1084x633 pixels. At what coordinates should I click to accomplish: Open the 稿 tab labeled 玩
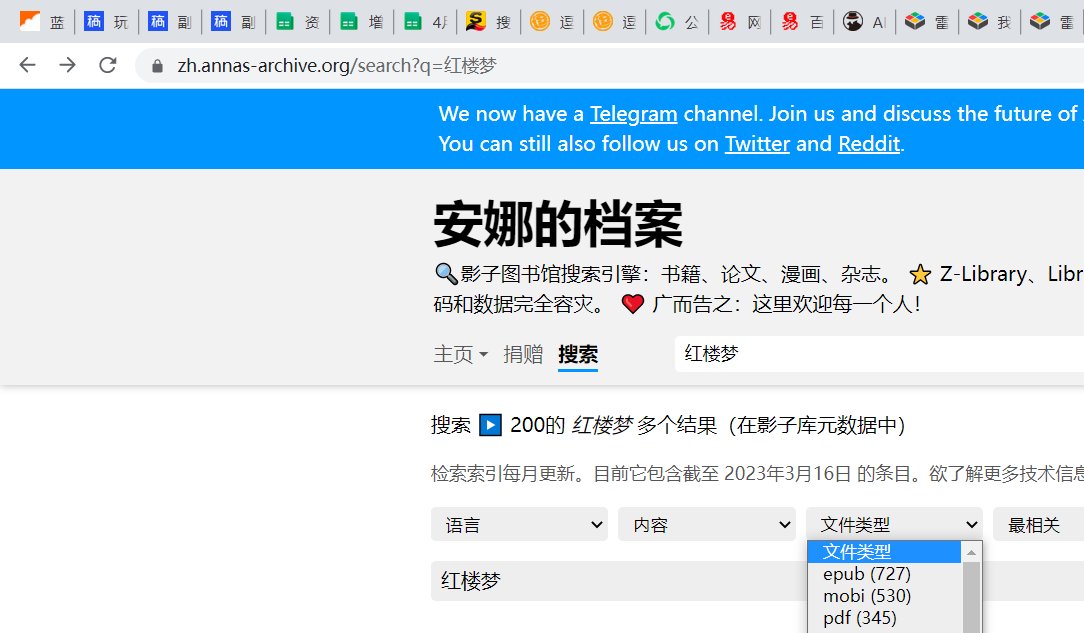click(x=106, y=22)
